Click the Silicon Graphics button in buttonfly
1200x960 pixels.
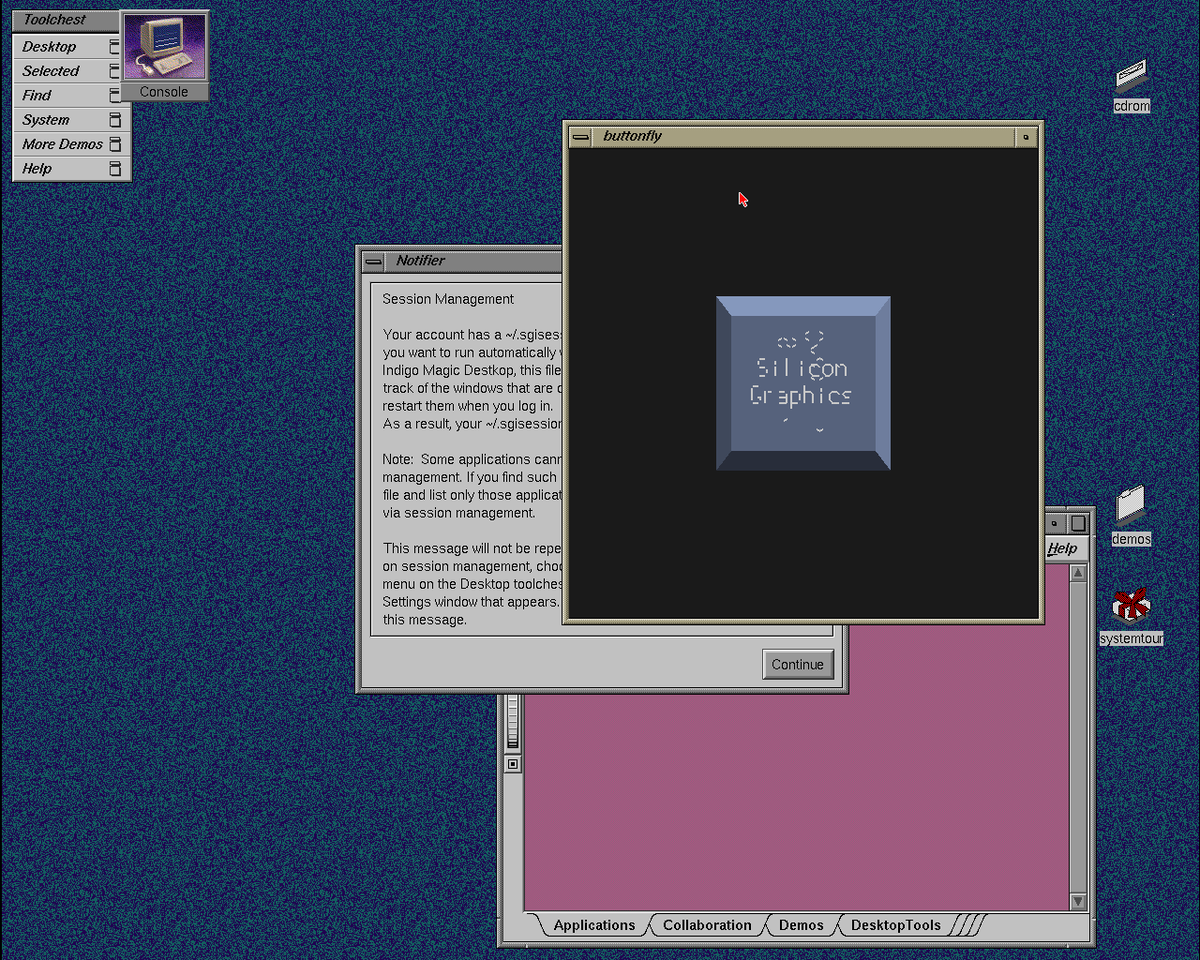(x=803, y=383)
